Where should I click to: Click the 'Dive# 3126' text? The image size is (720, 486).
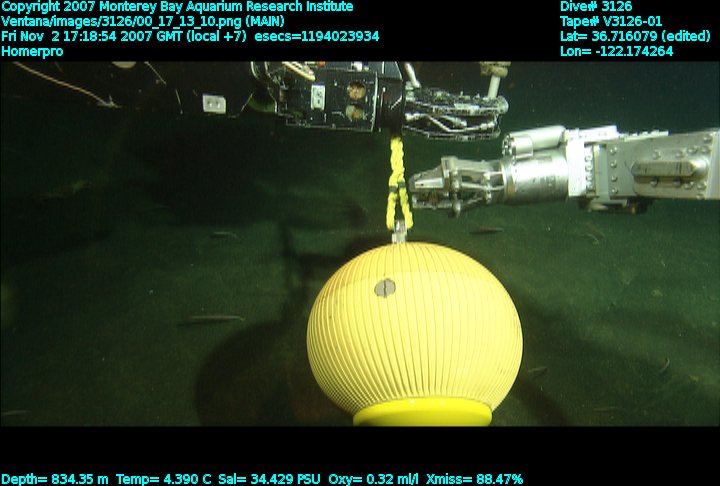tap(596, 6)
